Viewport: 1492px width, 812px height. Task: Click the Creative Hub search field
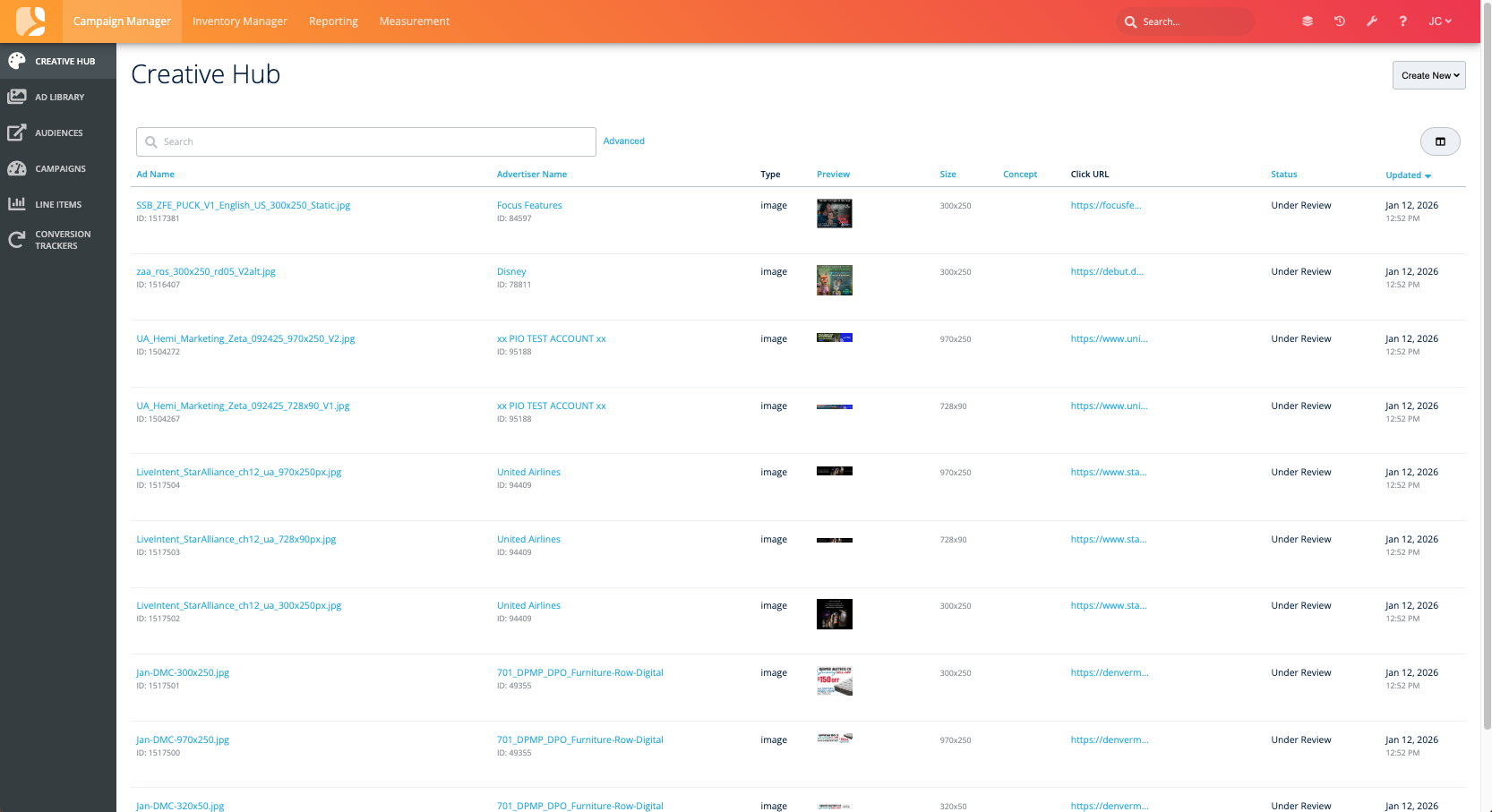click(367, 141)
